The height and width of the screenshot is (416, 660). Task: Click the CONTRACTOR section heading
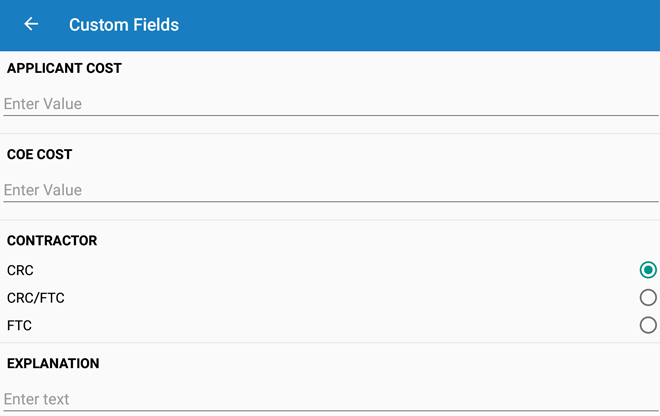tap(52, 241)
